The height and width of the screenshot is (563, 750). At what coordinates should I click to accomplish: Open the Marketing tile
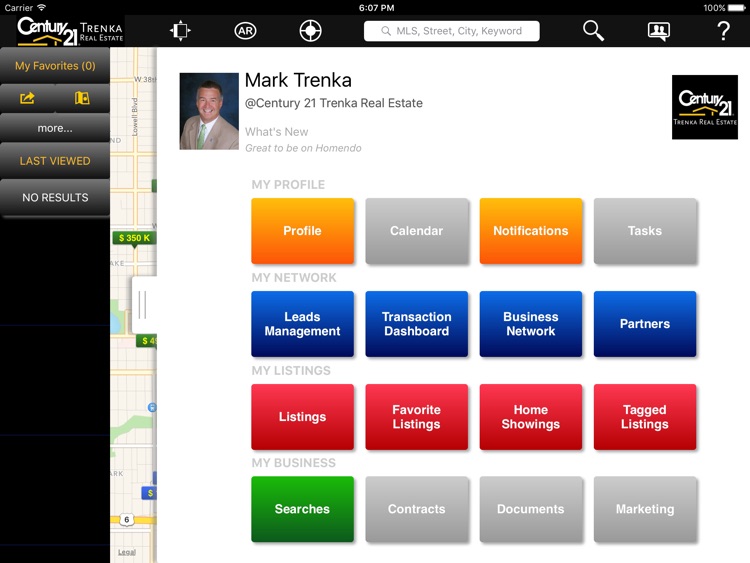tap(645, 509)
